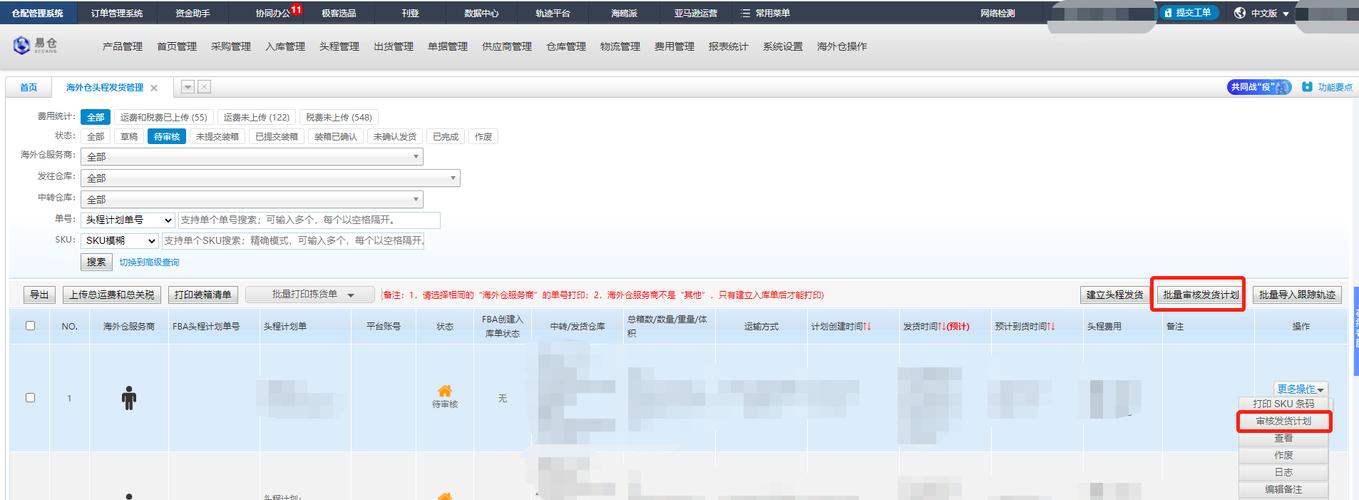Image resolution: width=1359 pixels, height=500 pixels.
Task: Click the globe language icon
Action: (1240, 13)
